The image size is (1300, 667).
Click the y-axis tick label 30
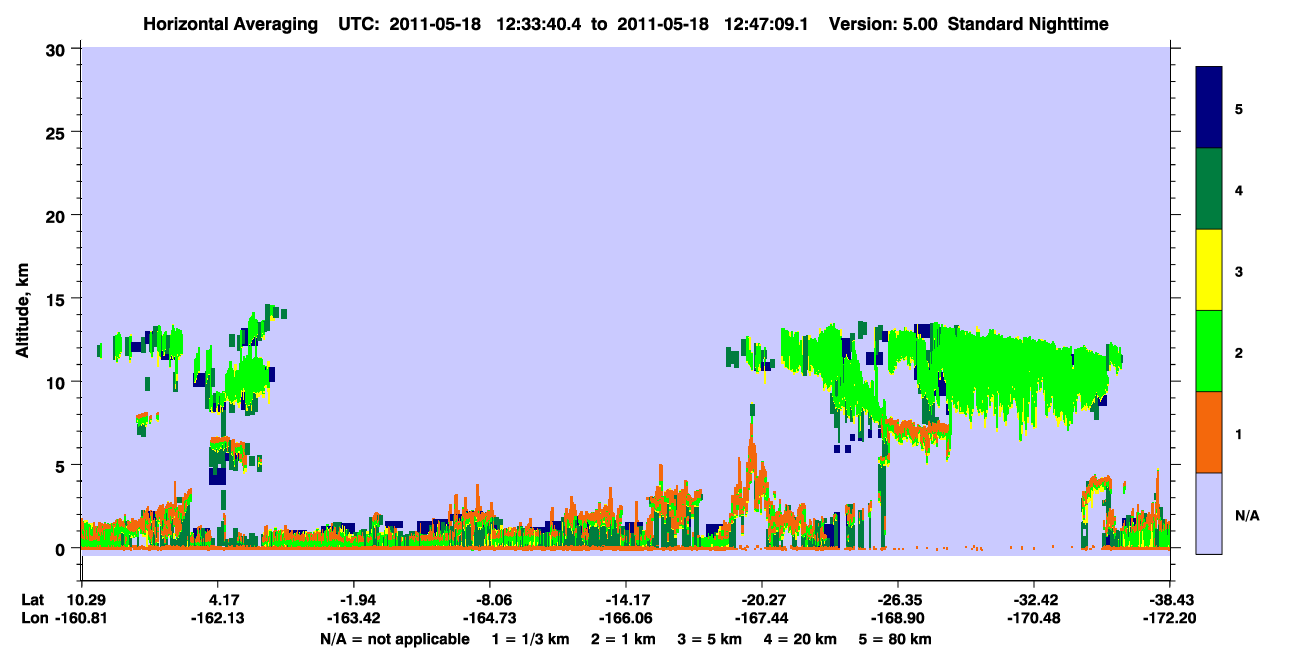[57, 49]
